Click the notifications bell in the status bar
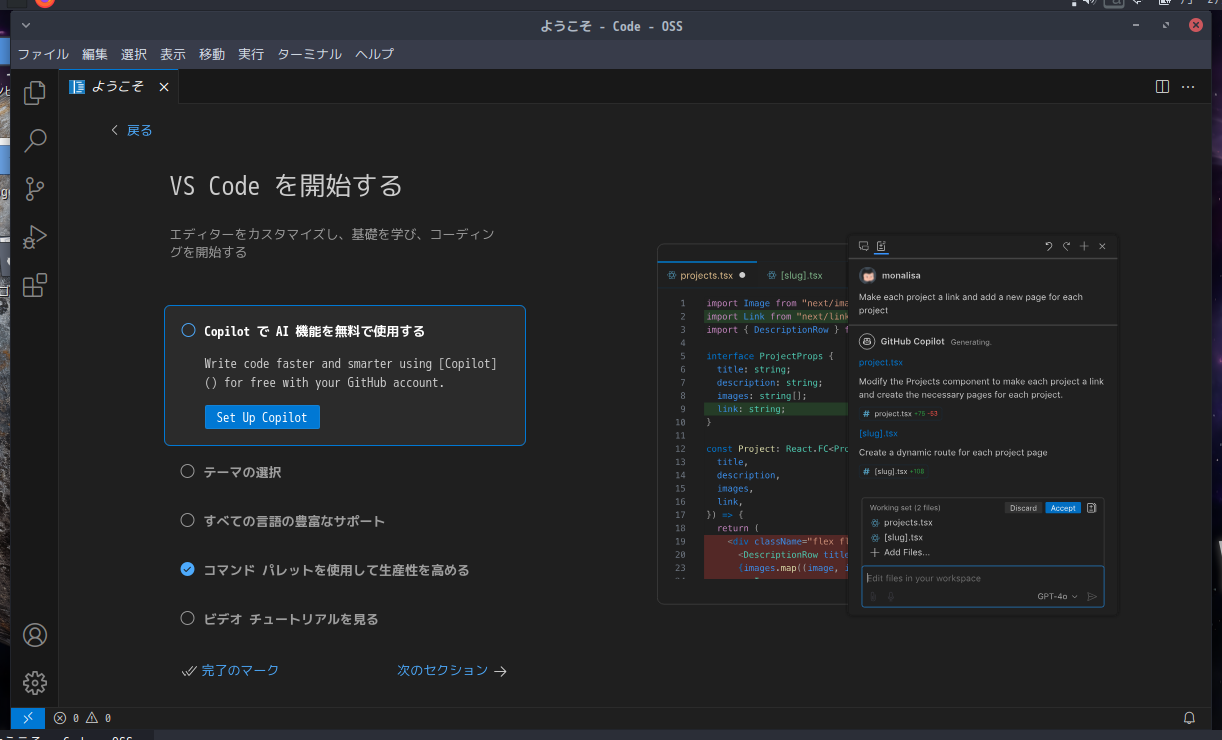 [1189, 717]
